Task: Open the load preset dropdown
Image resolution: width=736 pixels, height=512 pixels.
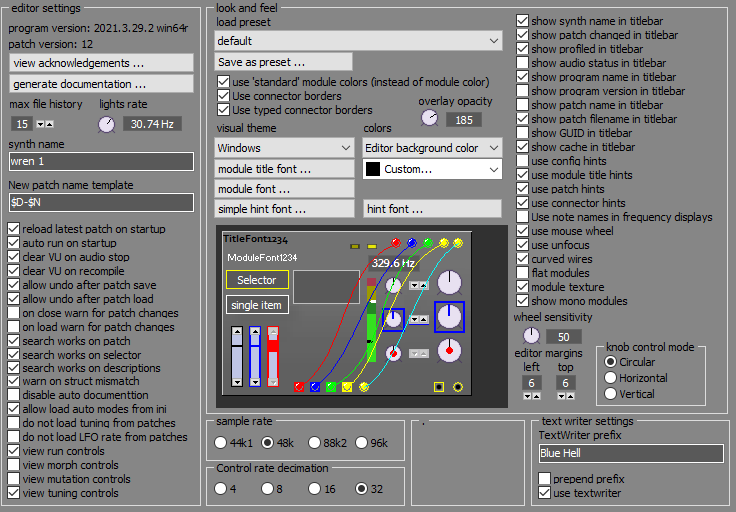Action: click(358, 41)
